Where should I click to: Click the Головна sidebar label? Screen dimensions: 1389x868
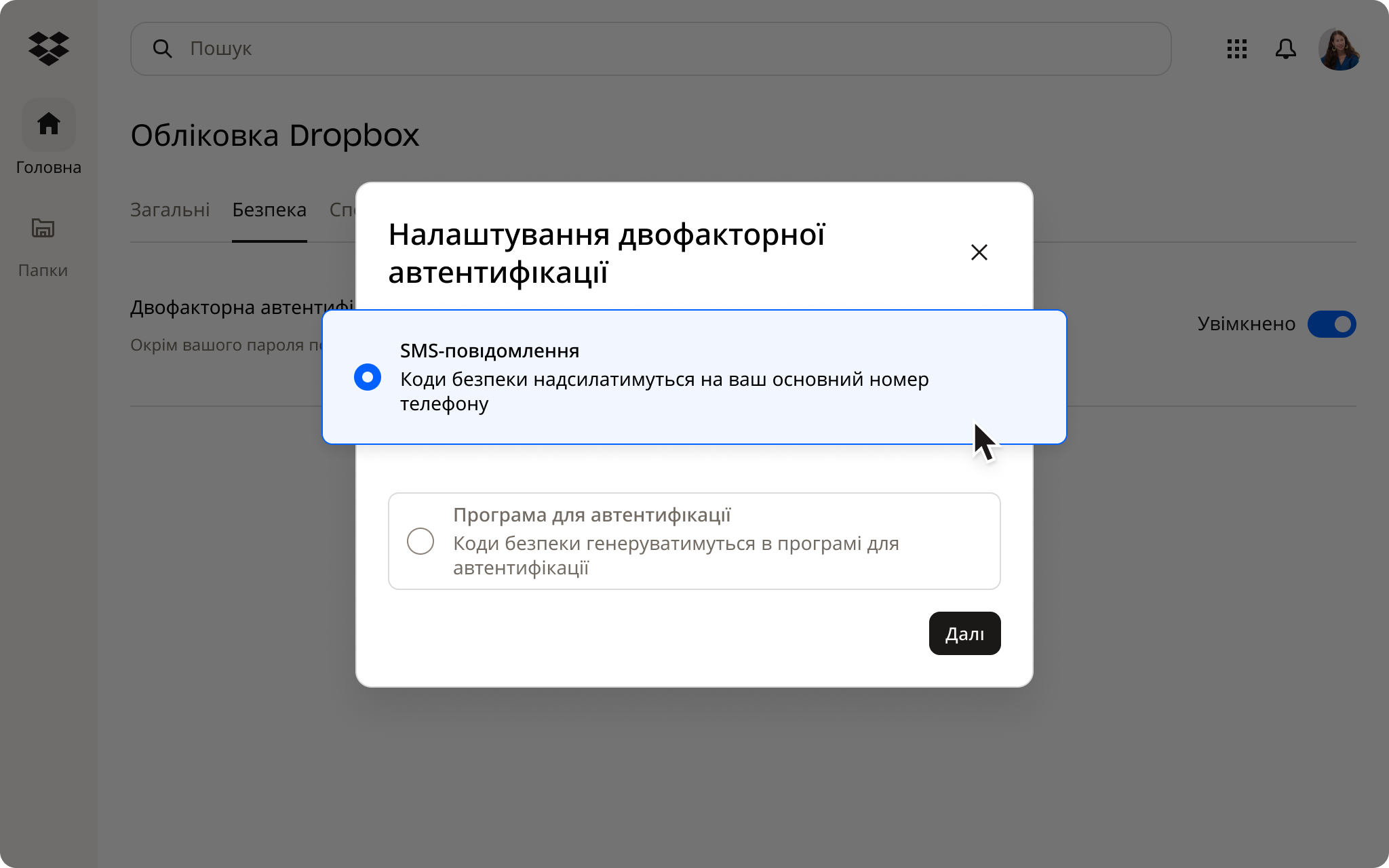[49, 167]
